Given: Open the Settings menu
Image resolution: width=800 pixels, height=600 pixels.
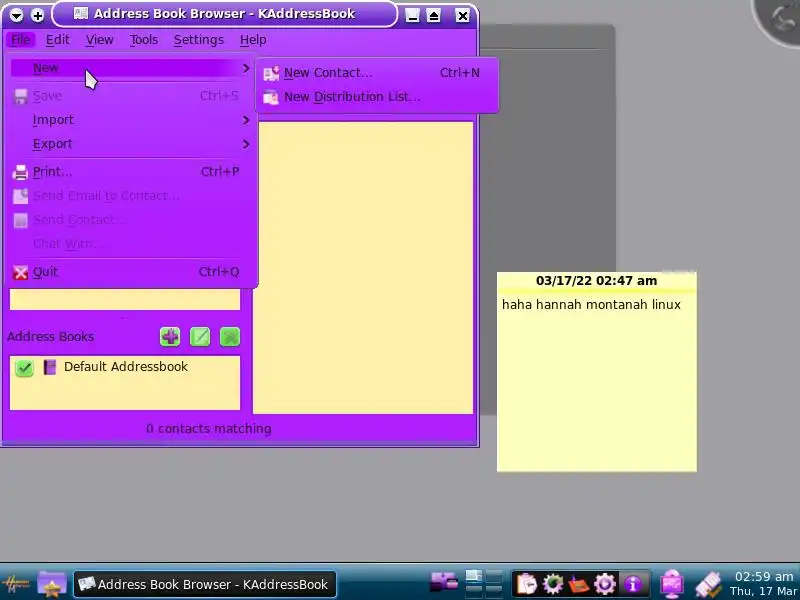Looking at the screenshot, I should click(198, 39).
